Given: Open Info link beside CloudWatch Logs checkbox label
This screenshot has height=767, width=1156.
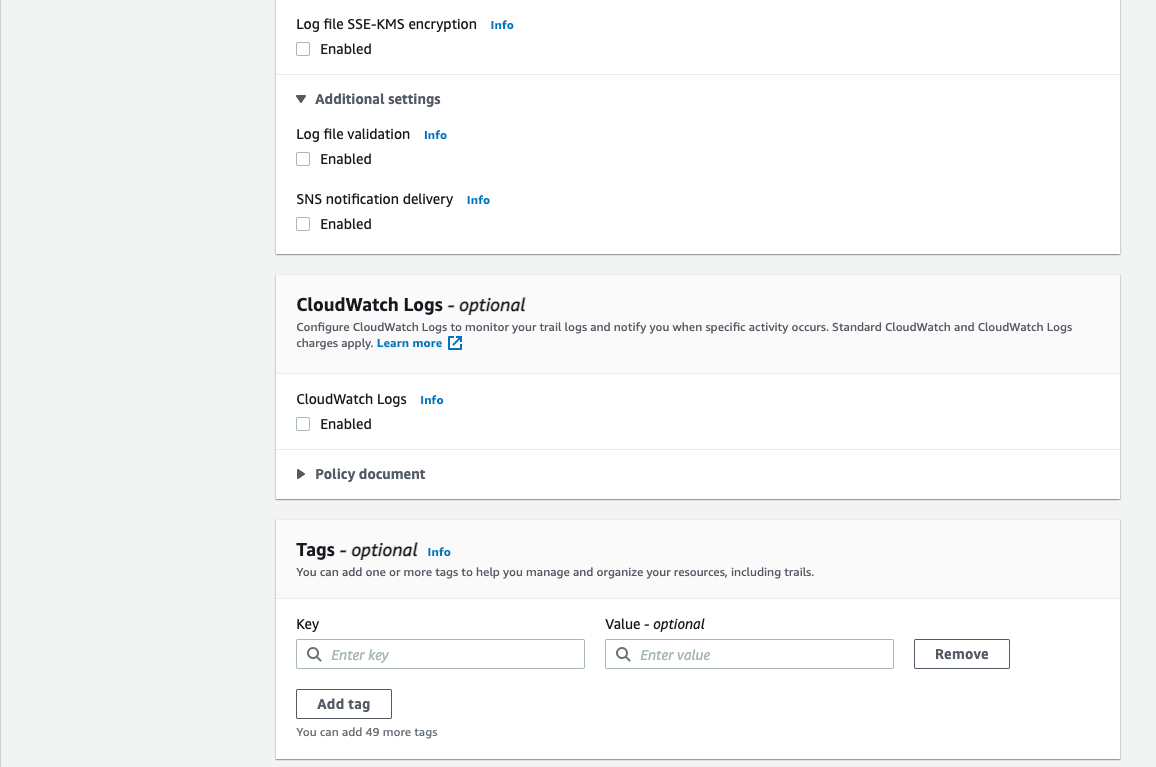Looking at the screenshot, I should click(x=431, y=400).
